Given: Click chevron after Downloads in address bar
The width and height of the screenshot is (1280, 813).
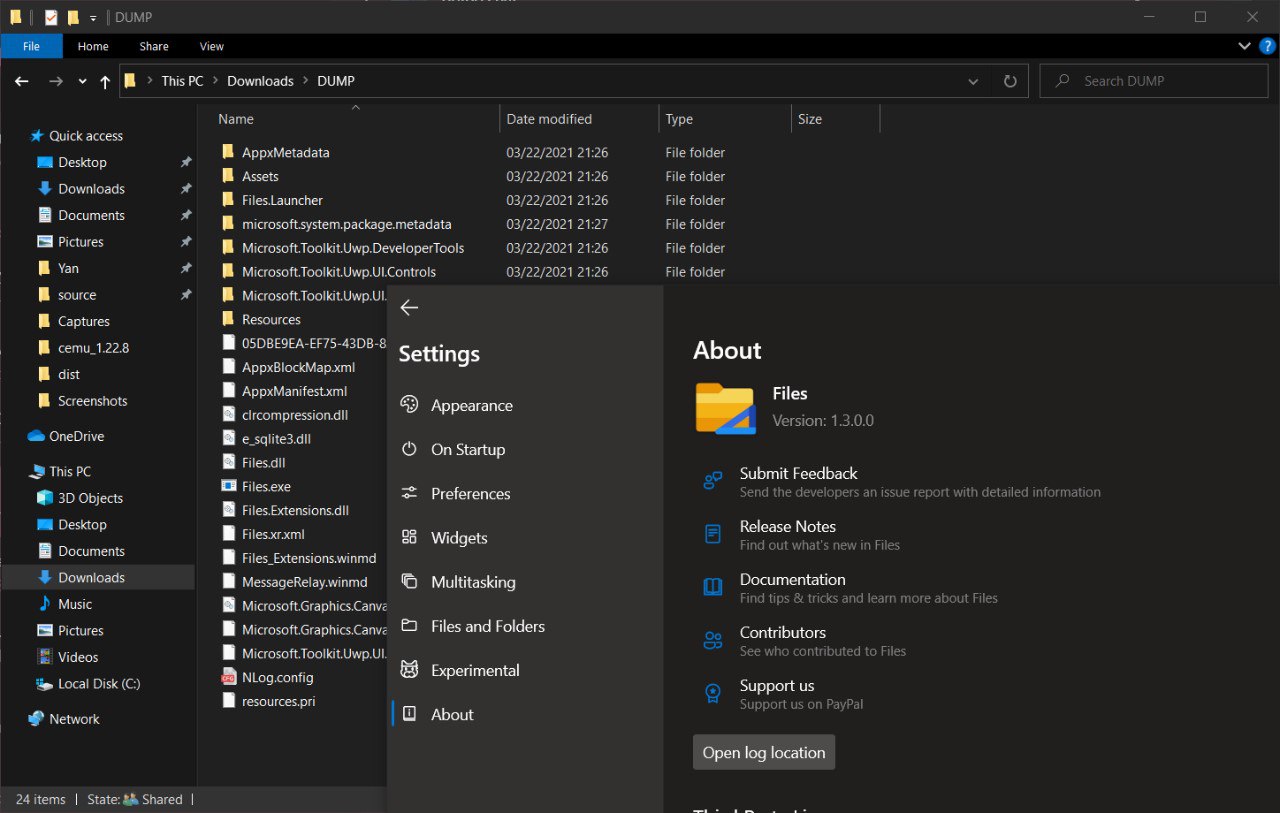Looking at the screenshot, I should tap(305, 81).
